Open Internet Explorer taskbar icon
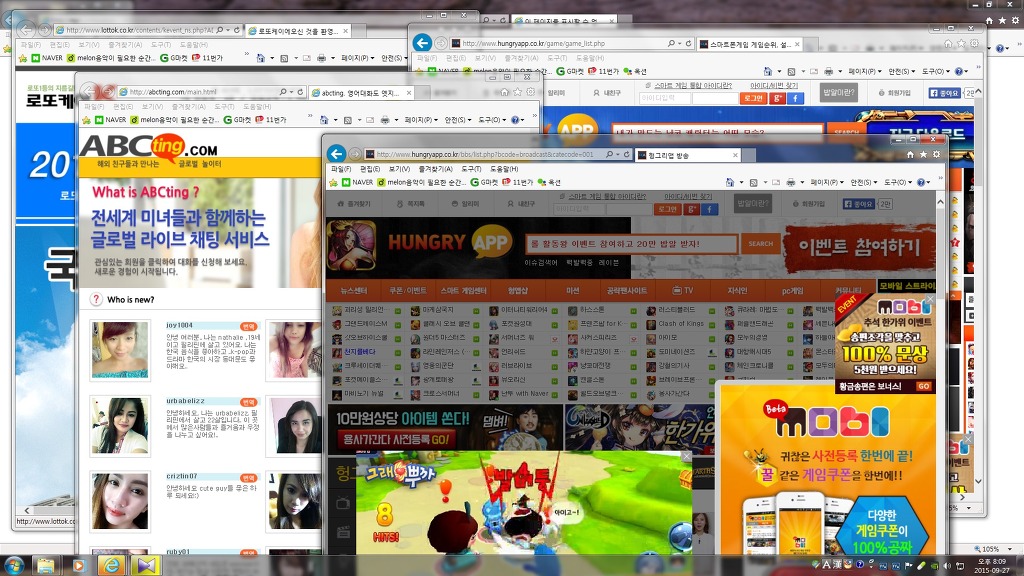Viewport: 1024px width, 576px height. coord(111,565)
